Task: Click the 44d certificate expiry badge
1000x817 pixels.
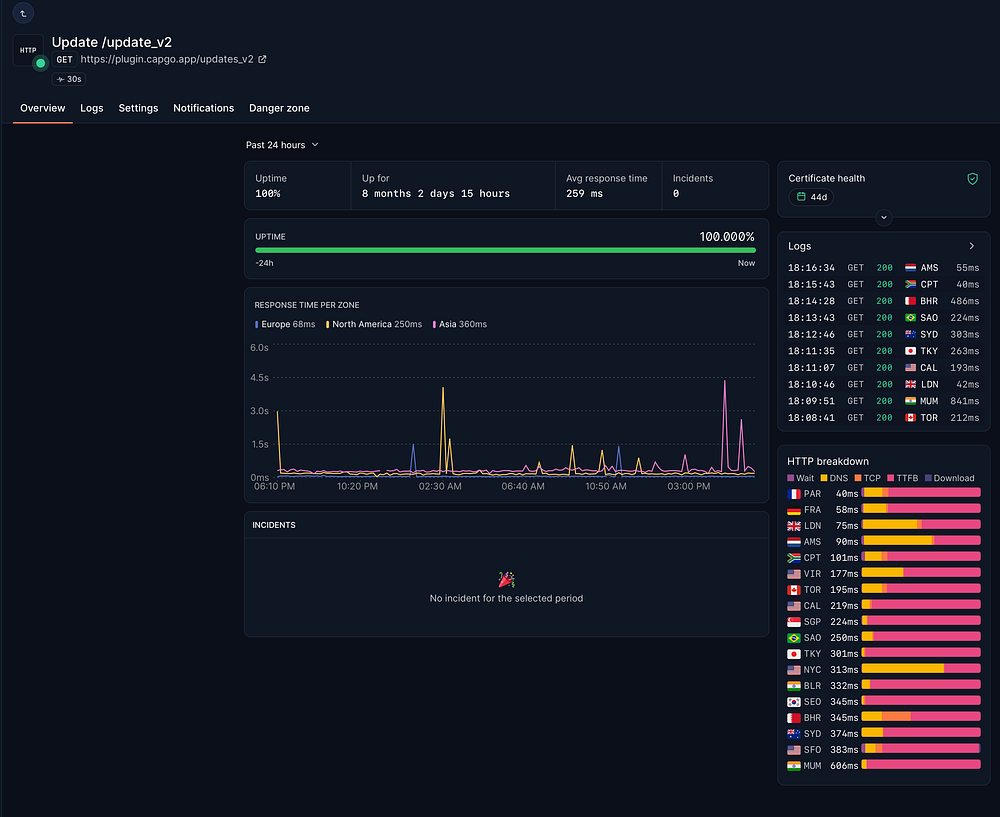Action: click(811, 197)
